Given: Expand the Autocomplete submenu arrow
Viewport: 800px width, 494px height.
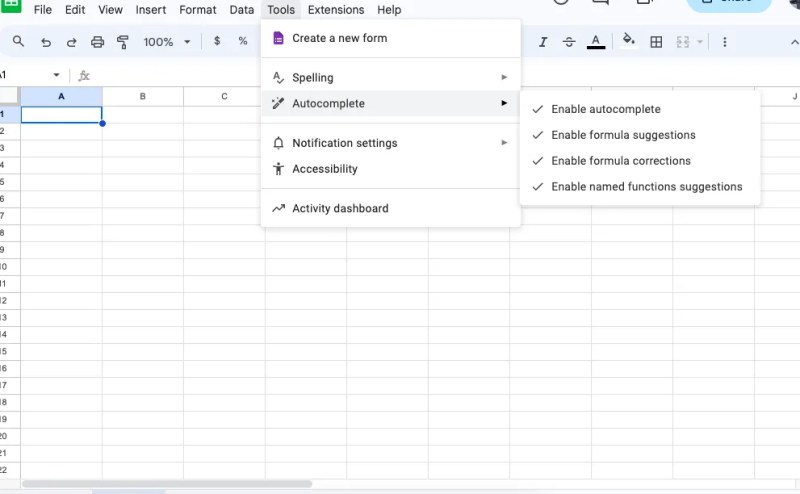Looking at the screenshot, I should (x=504, y=103).
